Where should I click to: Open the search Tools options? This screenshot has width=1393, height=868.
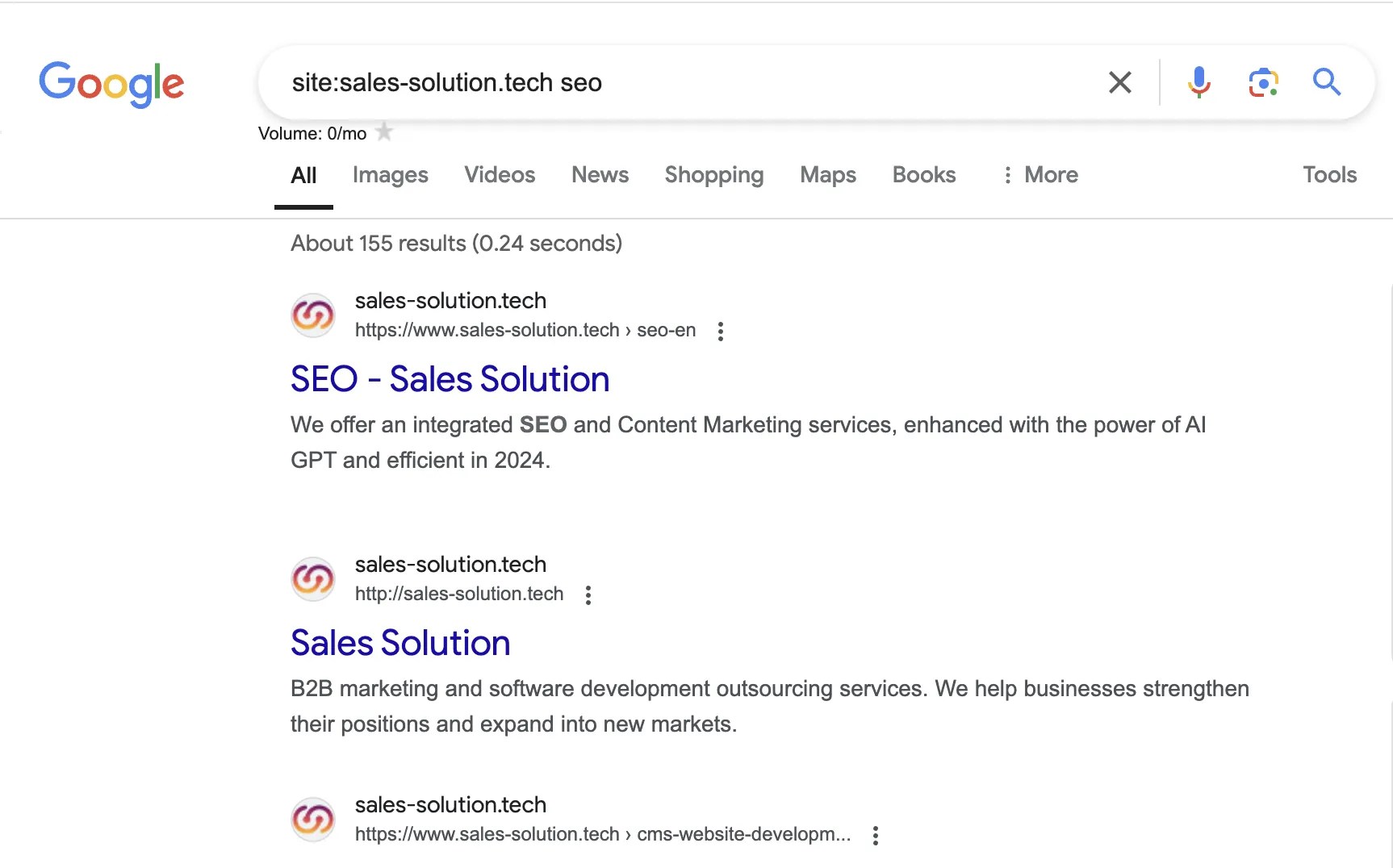[x=1330, y=175]
